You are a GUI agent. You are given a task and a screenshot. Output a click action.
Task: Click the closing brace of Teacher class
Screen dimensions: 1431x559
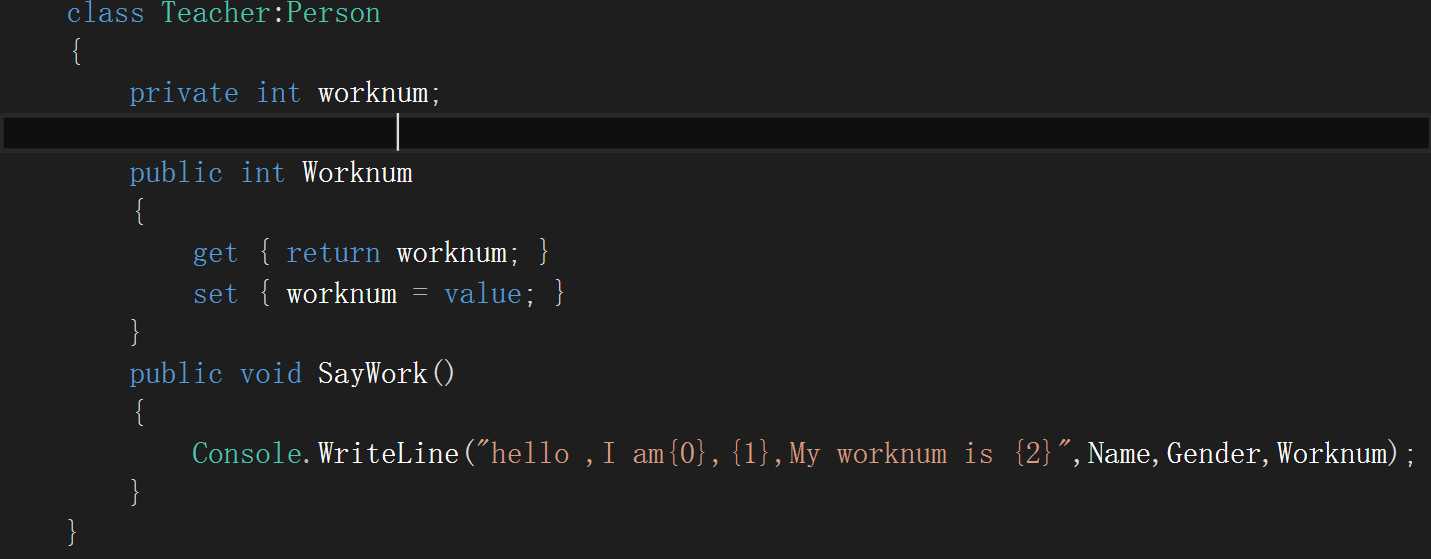(72, 532)
